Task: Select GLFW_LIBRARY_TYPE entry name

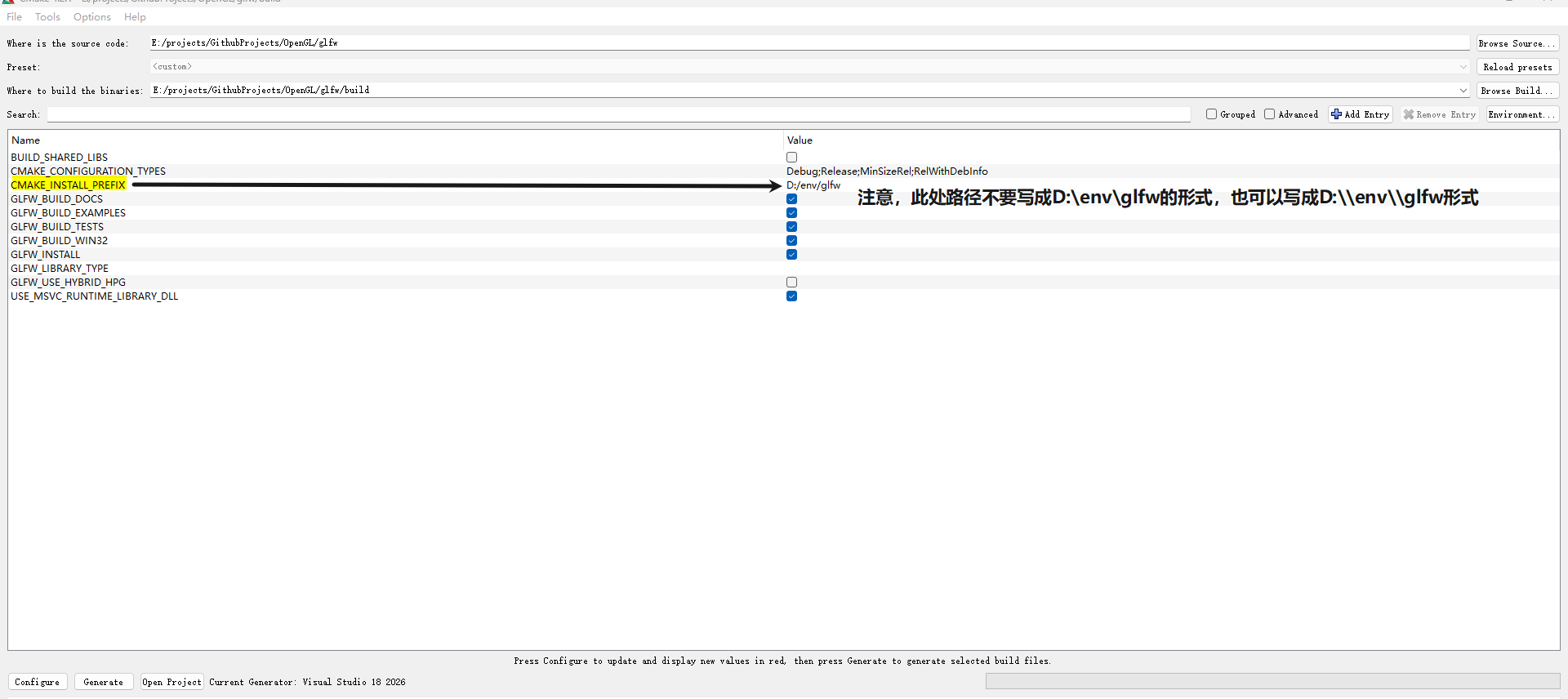Action: pyautogui.click(x=60, y=269)
